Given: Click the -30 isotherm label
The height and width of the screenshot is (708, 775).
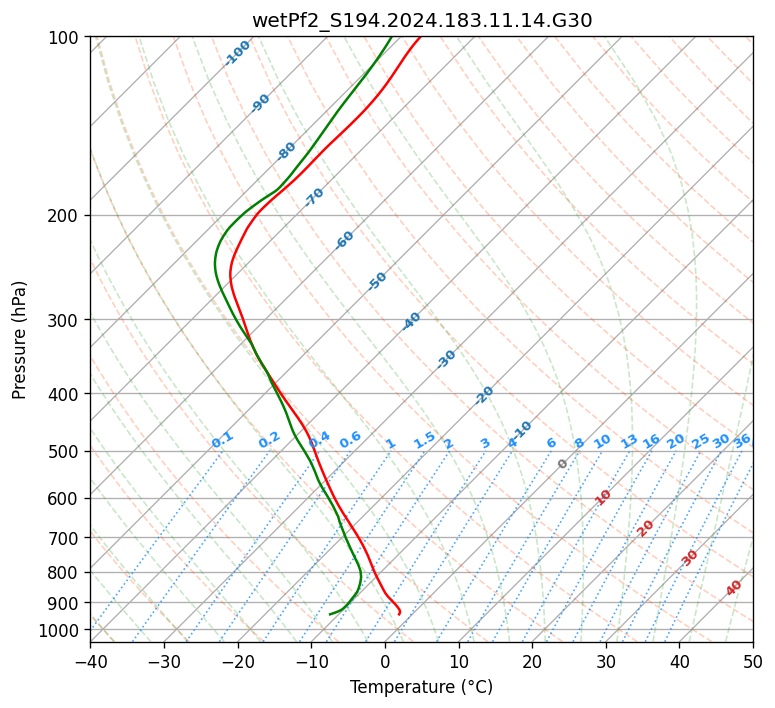Looking at the screenshot, I should (446, 359).
